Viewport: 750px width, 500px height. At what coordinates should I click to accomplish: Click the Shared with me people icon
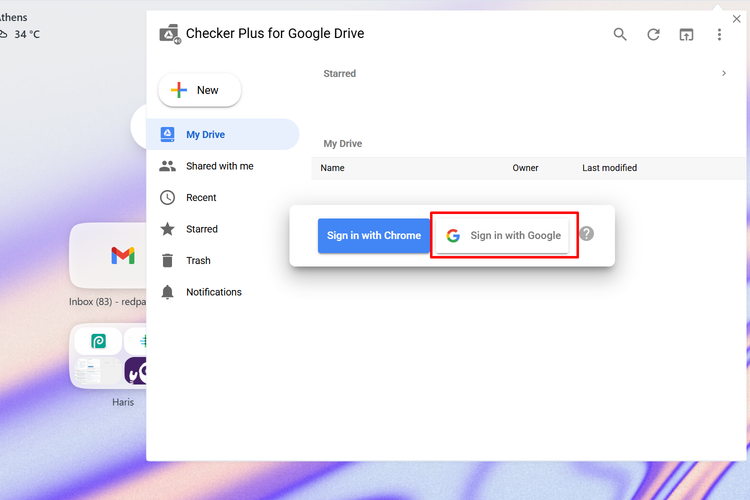point(167,166)
